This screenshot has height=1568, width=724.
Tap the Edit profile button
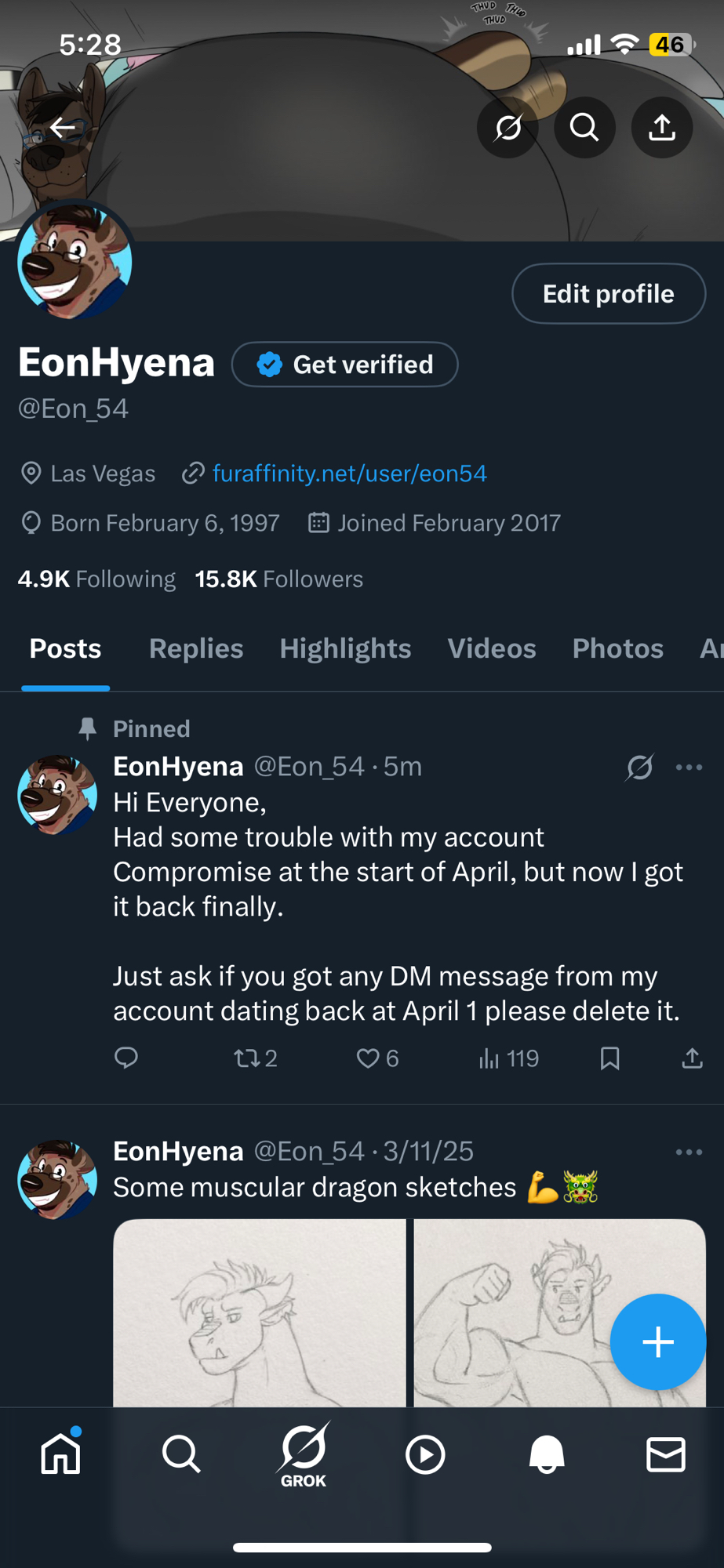(609, 293)
